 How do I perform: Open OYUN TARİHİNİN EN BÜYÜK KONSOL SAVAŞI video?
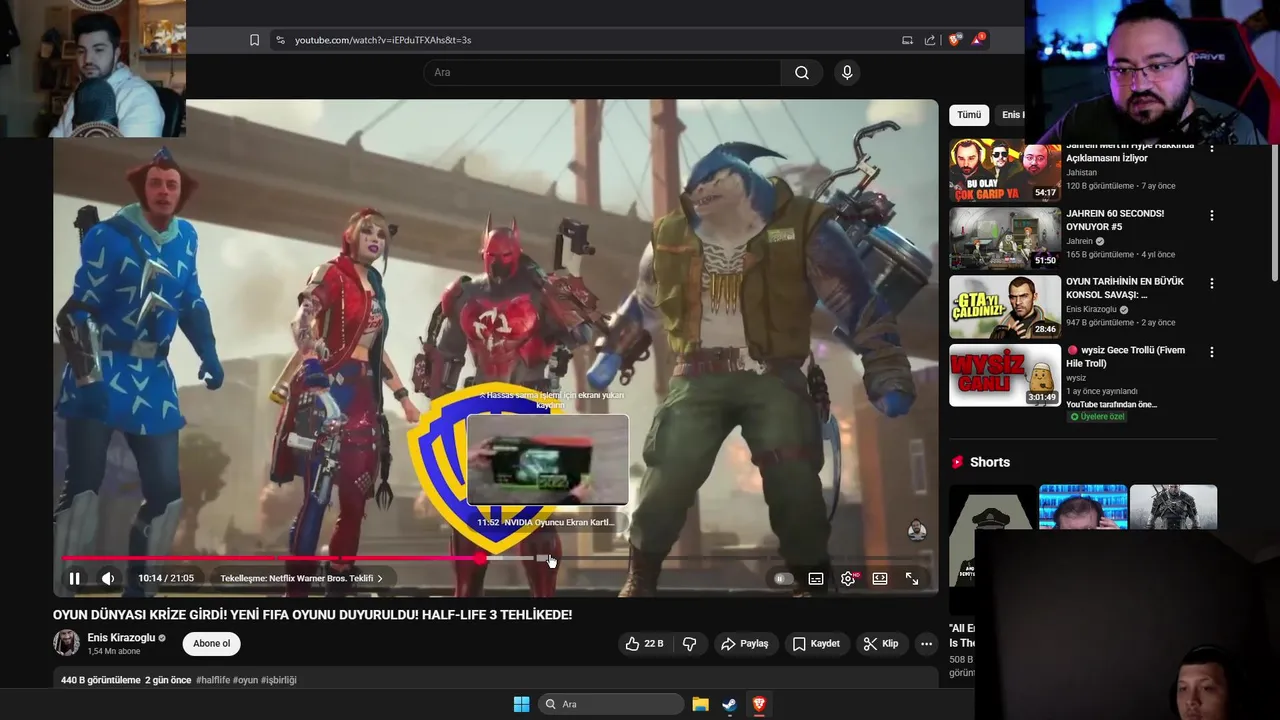1005,306
